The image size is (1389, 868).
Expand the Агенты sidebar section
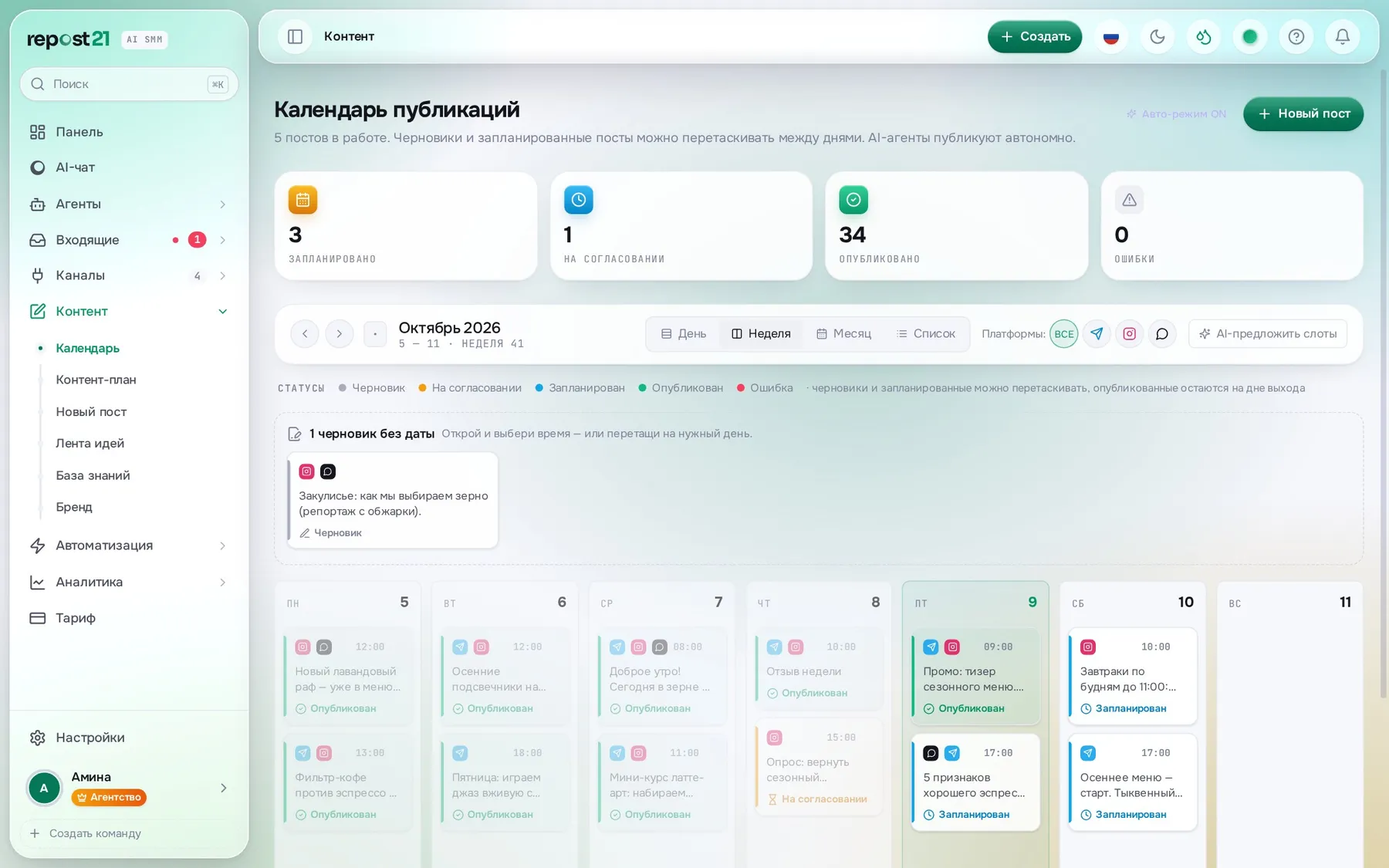(129, 204)
